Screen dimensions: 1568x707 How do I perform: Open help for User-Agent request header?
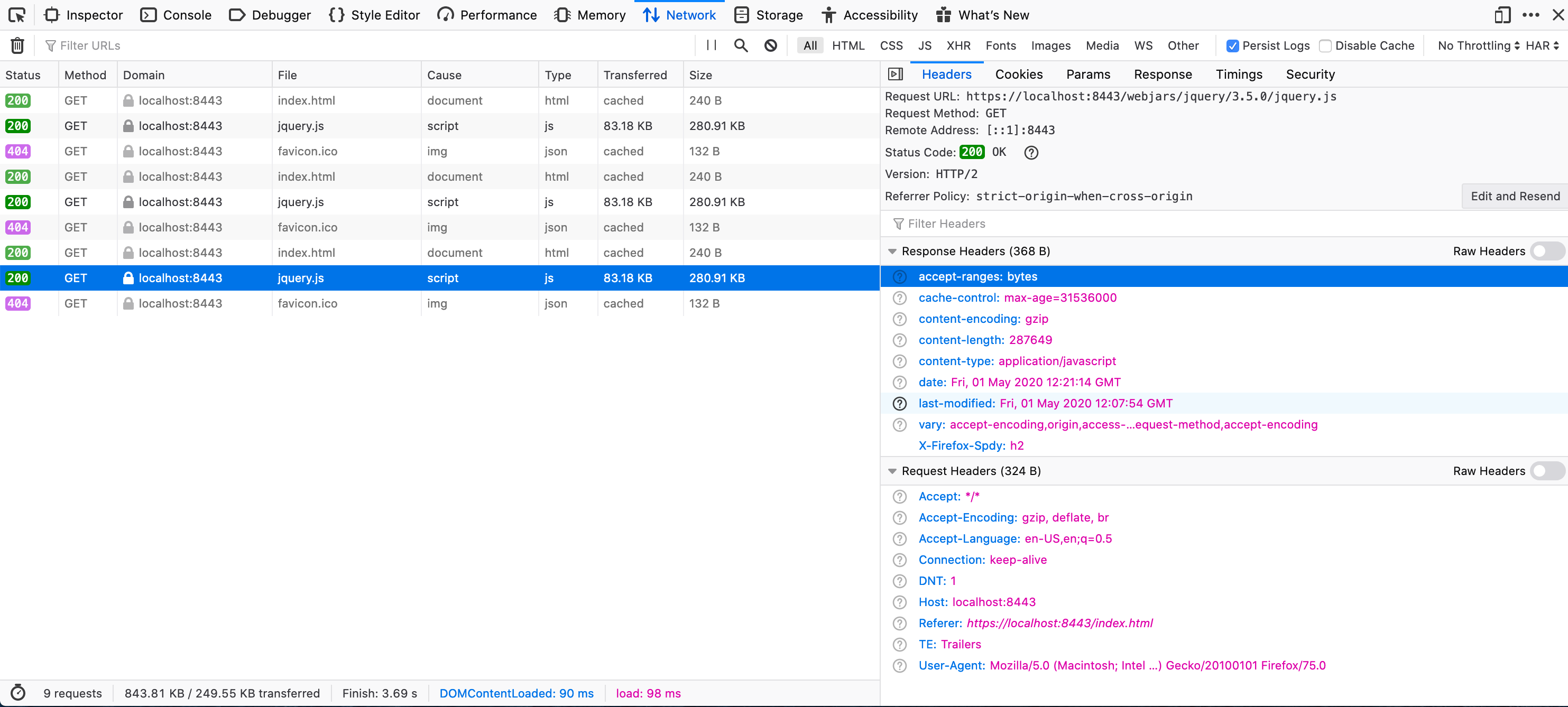900,666
